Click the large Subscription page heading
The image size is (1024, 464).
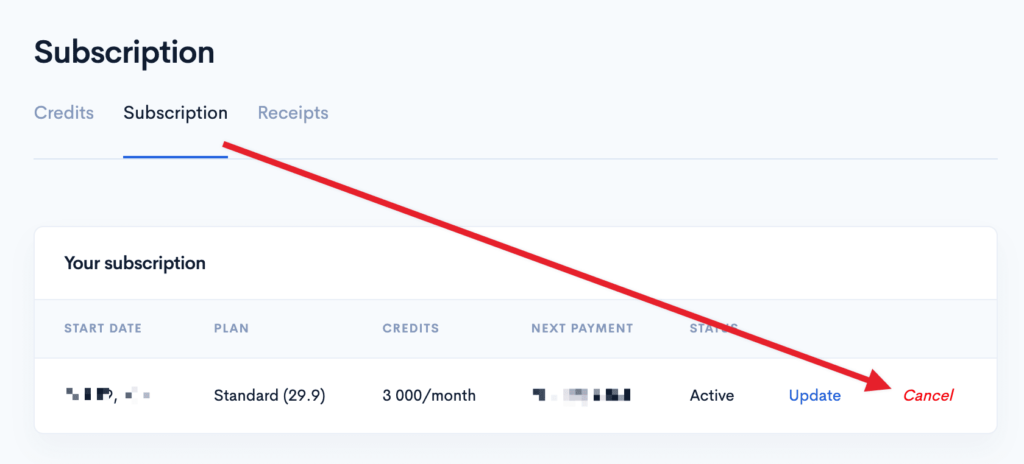tap(124, 52)
